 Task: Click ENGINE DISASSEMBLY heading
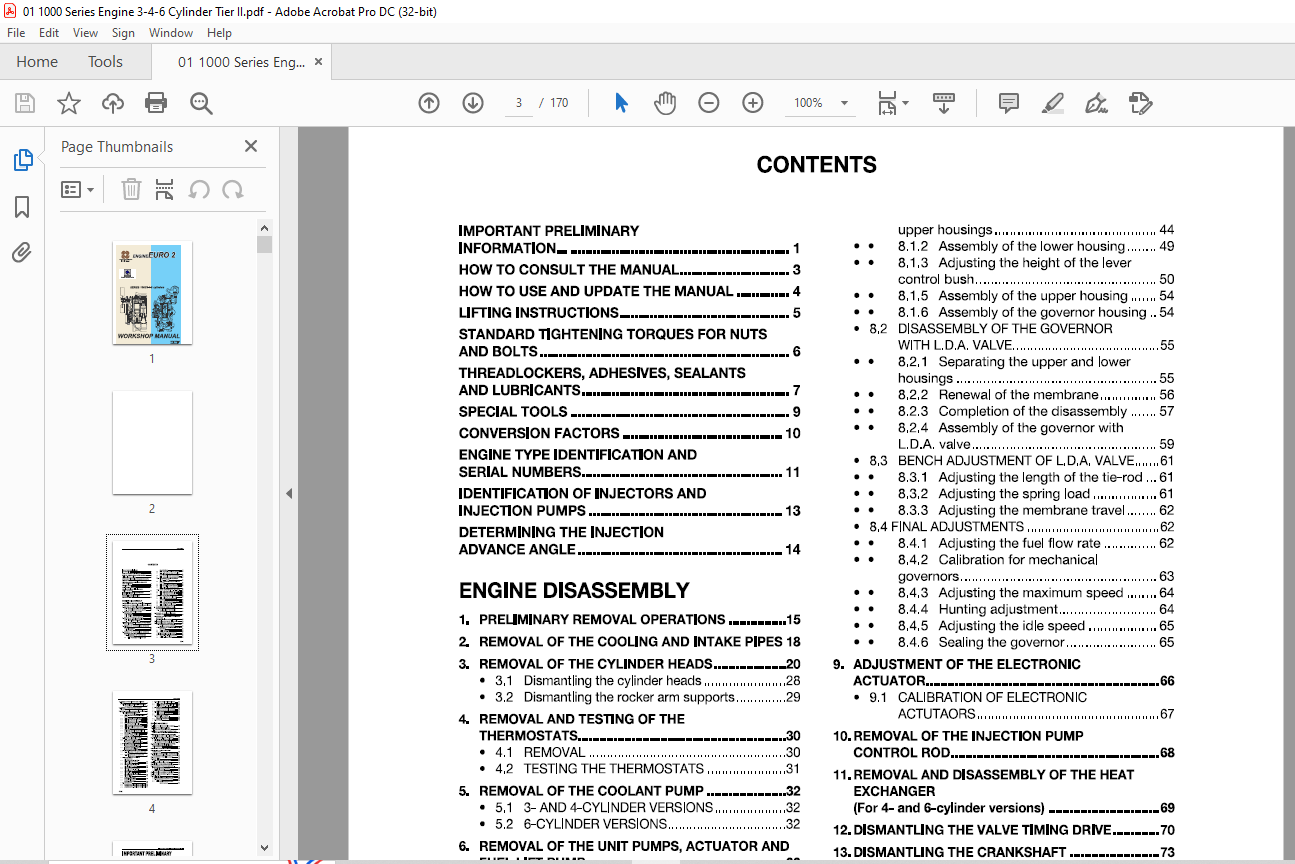click(x=574, y=590)
